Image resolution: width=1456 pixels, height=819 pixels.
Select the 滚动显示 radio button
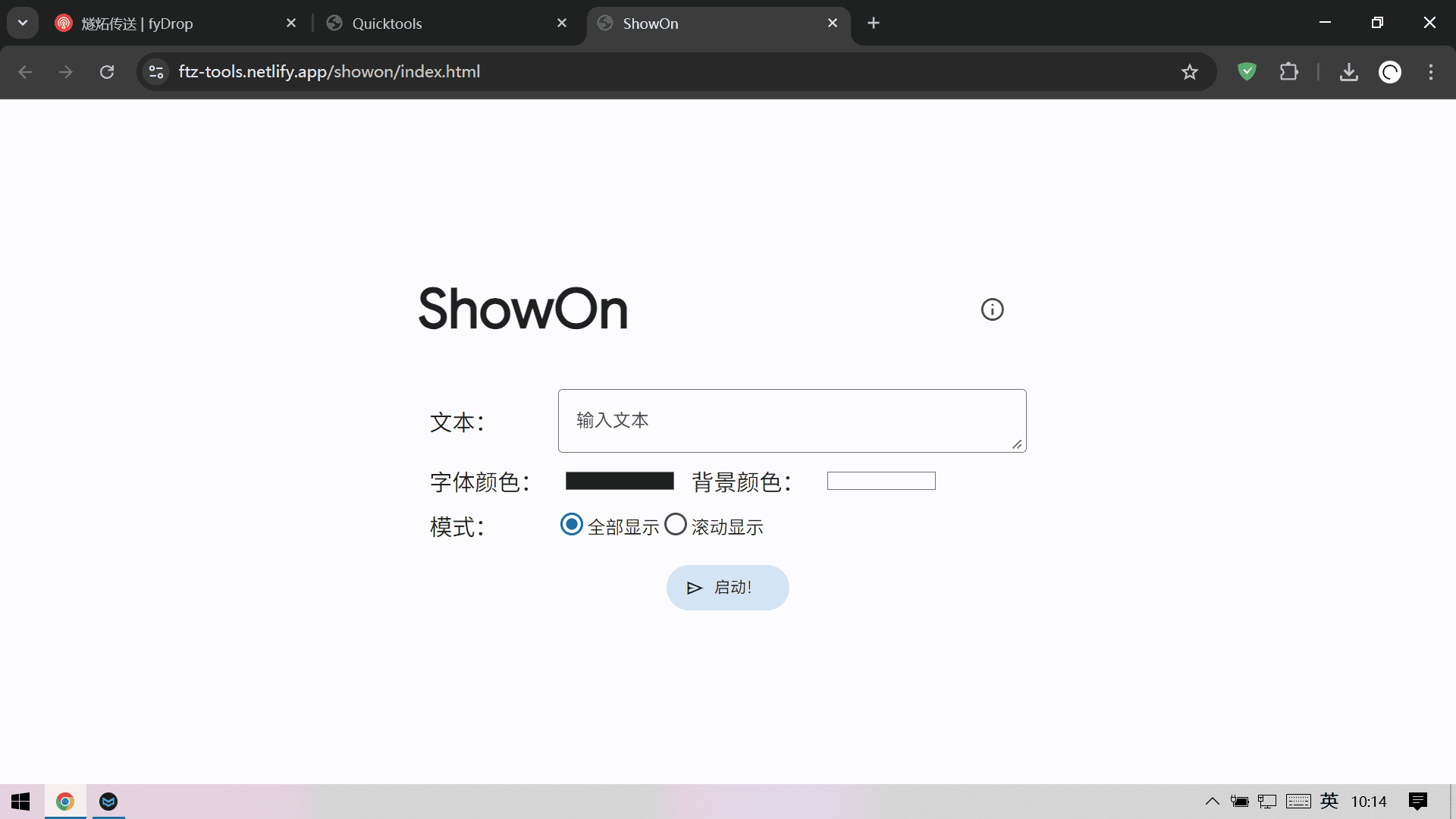[675, 525]
